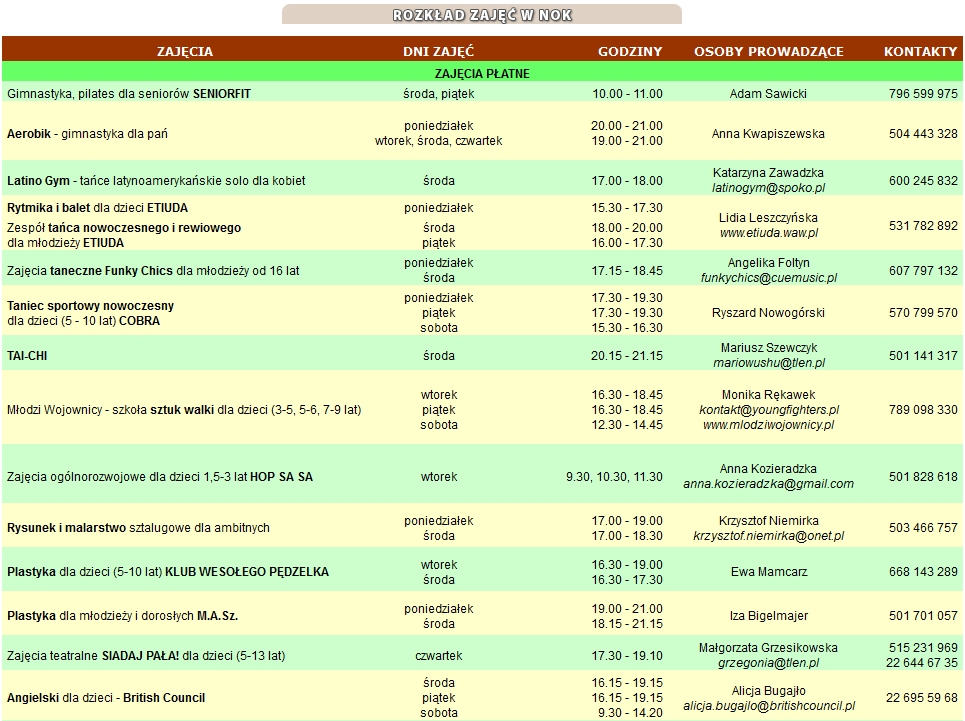Click Adam Sawicki's phone number 796 599 975

(x=922, y=94)
